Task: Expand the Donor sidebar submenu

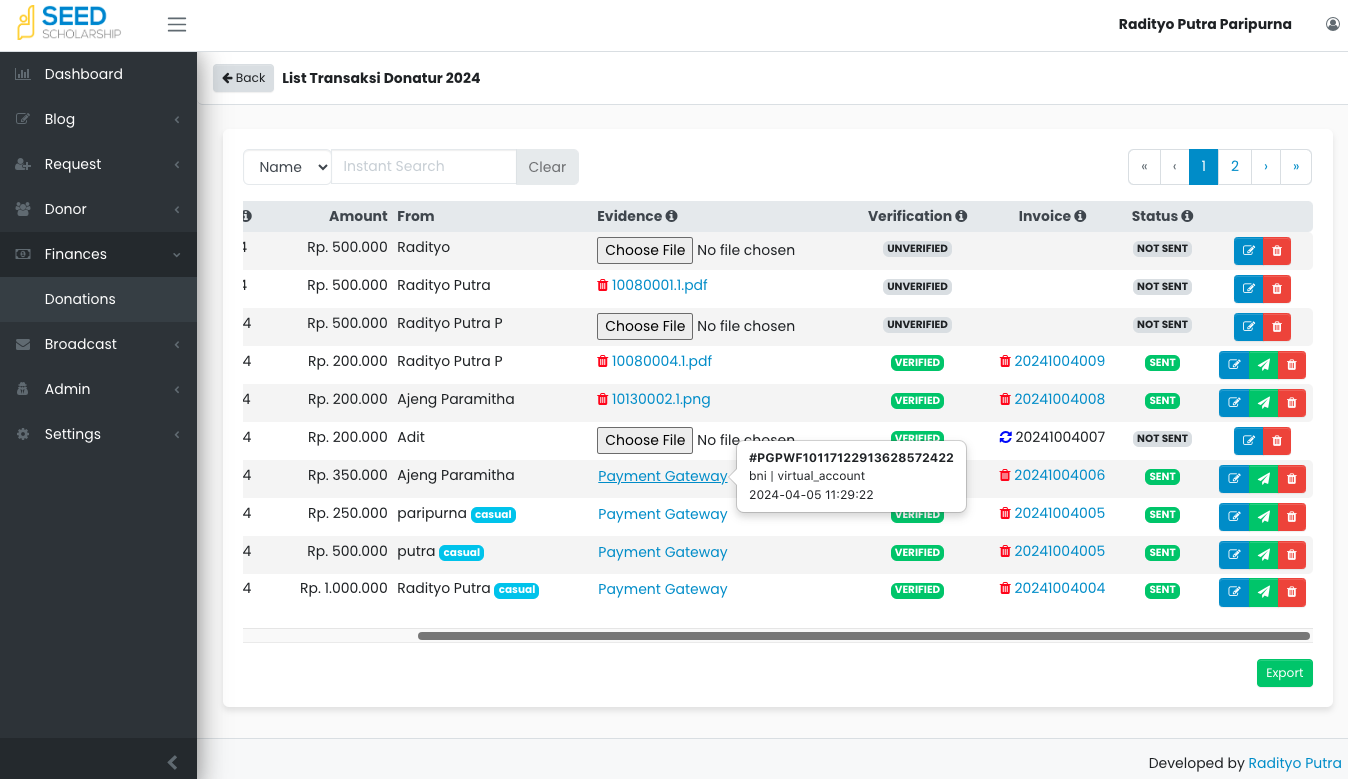Action: coord(98,209)
